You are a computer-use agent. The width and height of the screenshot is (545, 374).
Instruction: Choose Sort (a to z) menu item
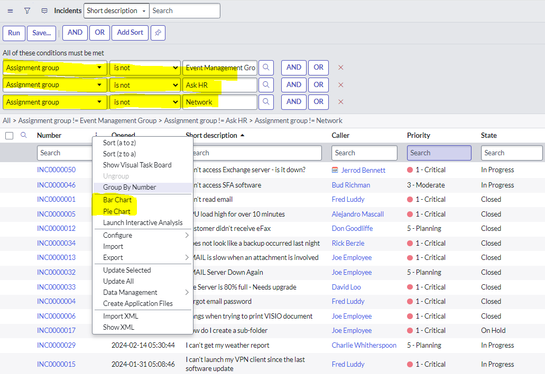pos(119,143)
